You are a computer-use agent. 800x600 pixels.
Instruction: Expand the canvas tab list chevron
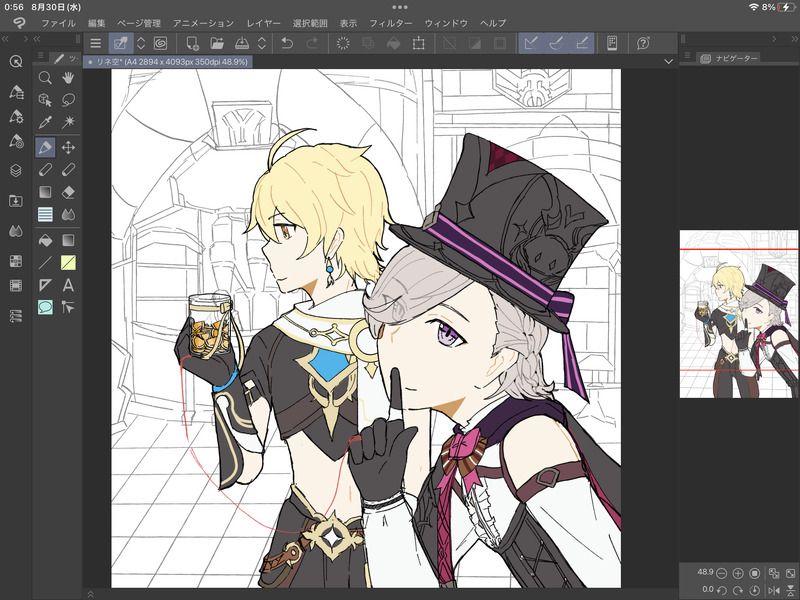point(668,61)
